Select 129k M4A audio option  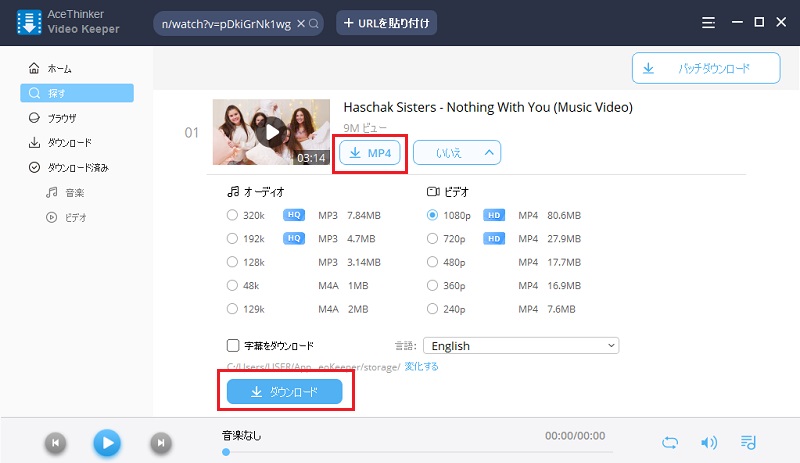(232, 309)
